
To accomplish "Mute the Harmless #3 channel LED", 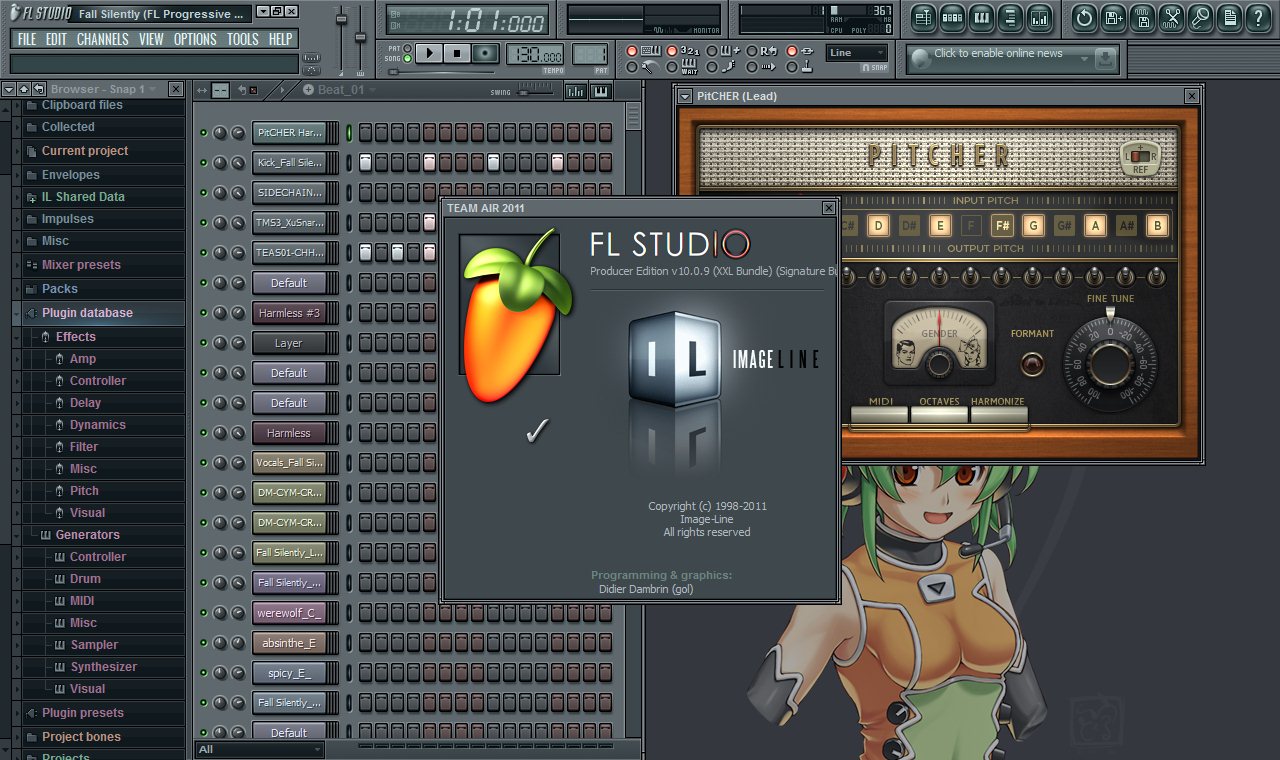I will (x=204, y=313).
